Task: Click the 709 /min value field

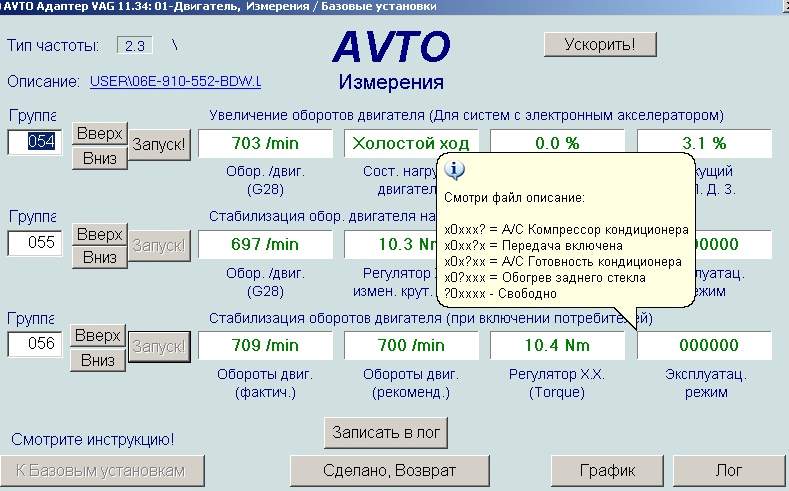Action: coord(265,346)
